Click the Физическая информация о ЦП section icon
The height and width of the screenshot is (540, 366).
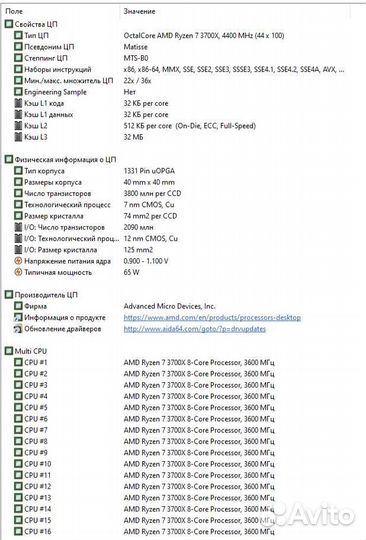(x=9, y=159)
